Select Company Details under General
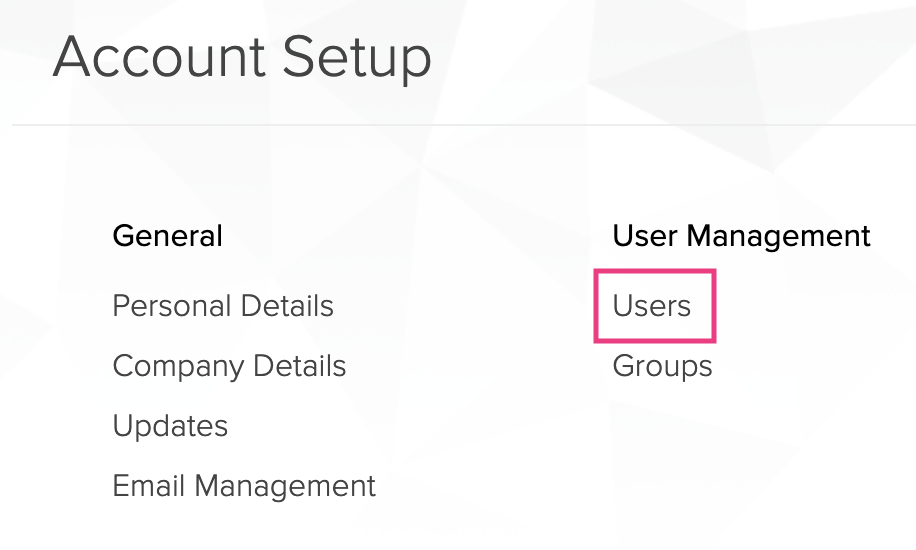This screenshot has width=916, height=550. tap(229, 366)
